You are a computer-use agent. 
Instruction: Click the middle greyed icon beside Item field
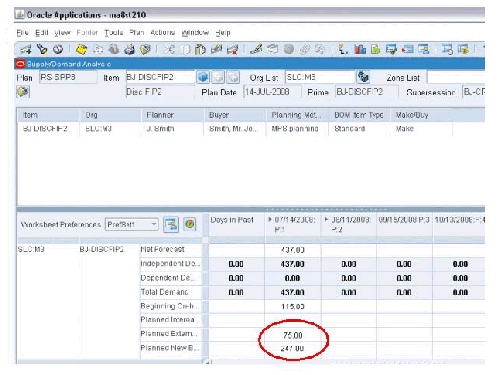coord(218,77)
